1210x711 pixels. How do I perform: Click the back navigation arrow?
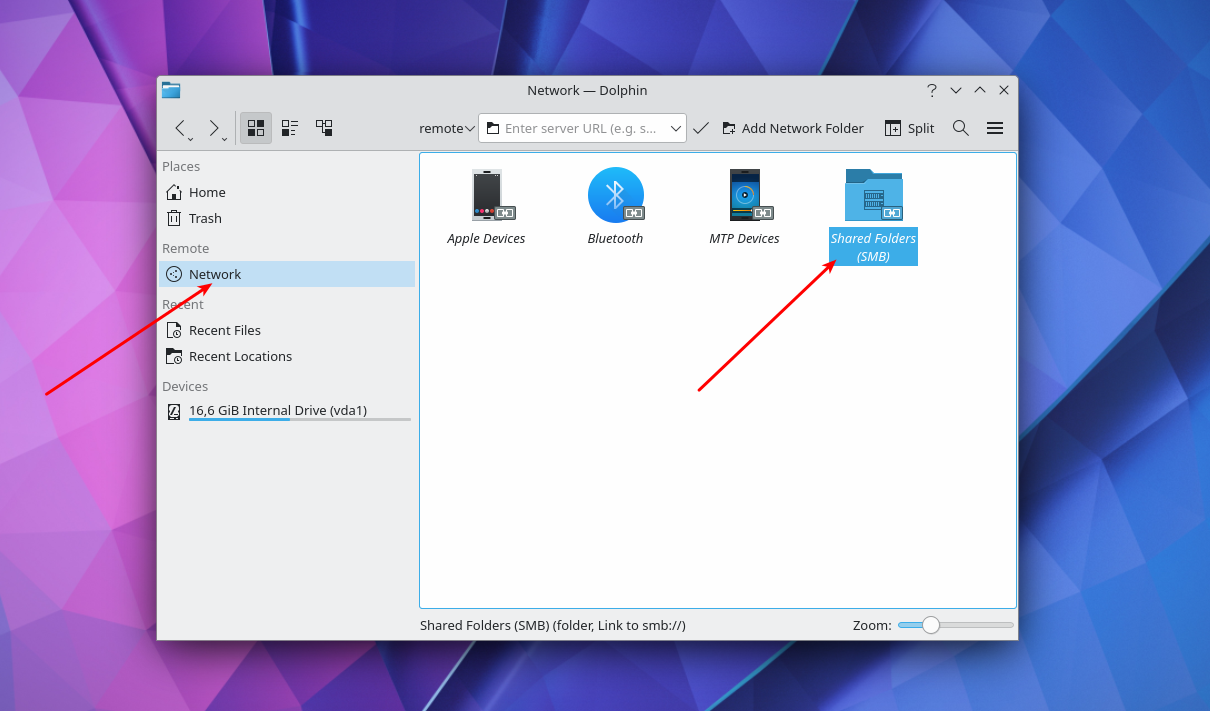[180, 128]
